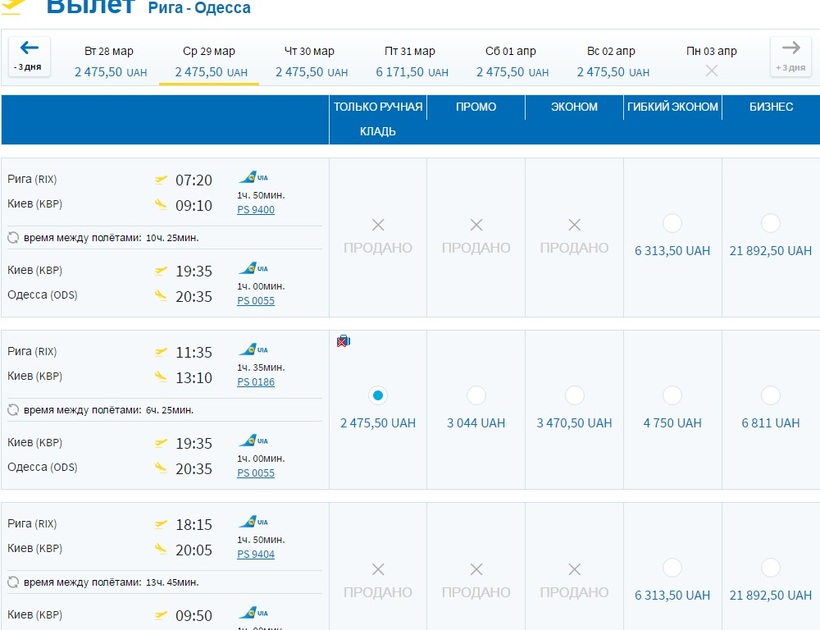
Task: Open flight PS 0186 details link
Action: [x=256, y=382]
